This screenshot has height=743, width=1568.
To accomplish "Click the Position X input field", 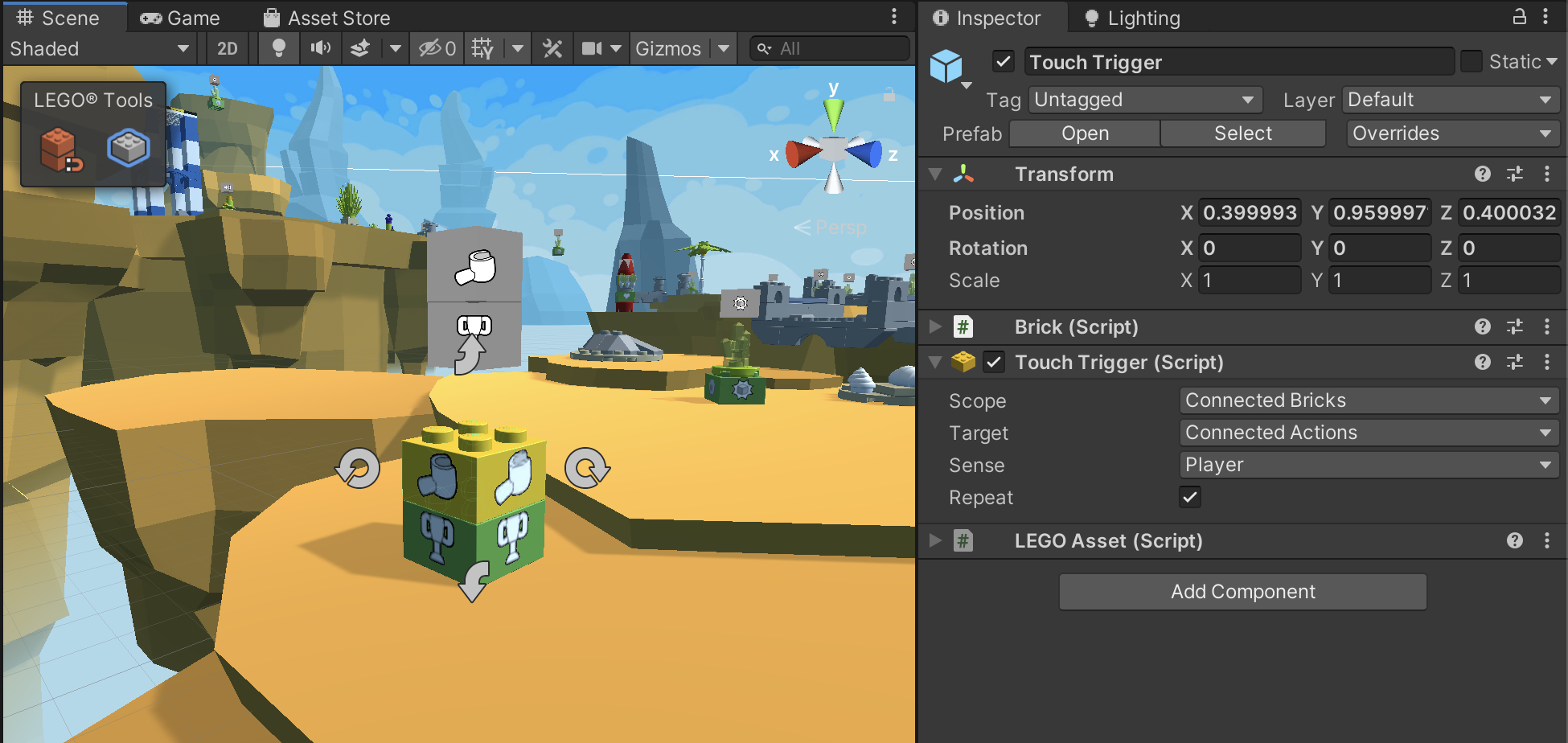I will click(x=1249, y=213).
